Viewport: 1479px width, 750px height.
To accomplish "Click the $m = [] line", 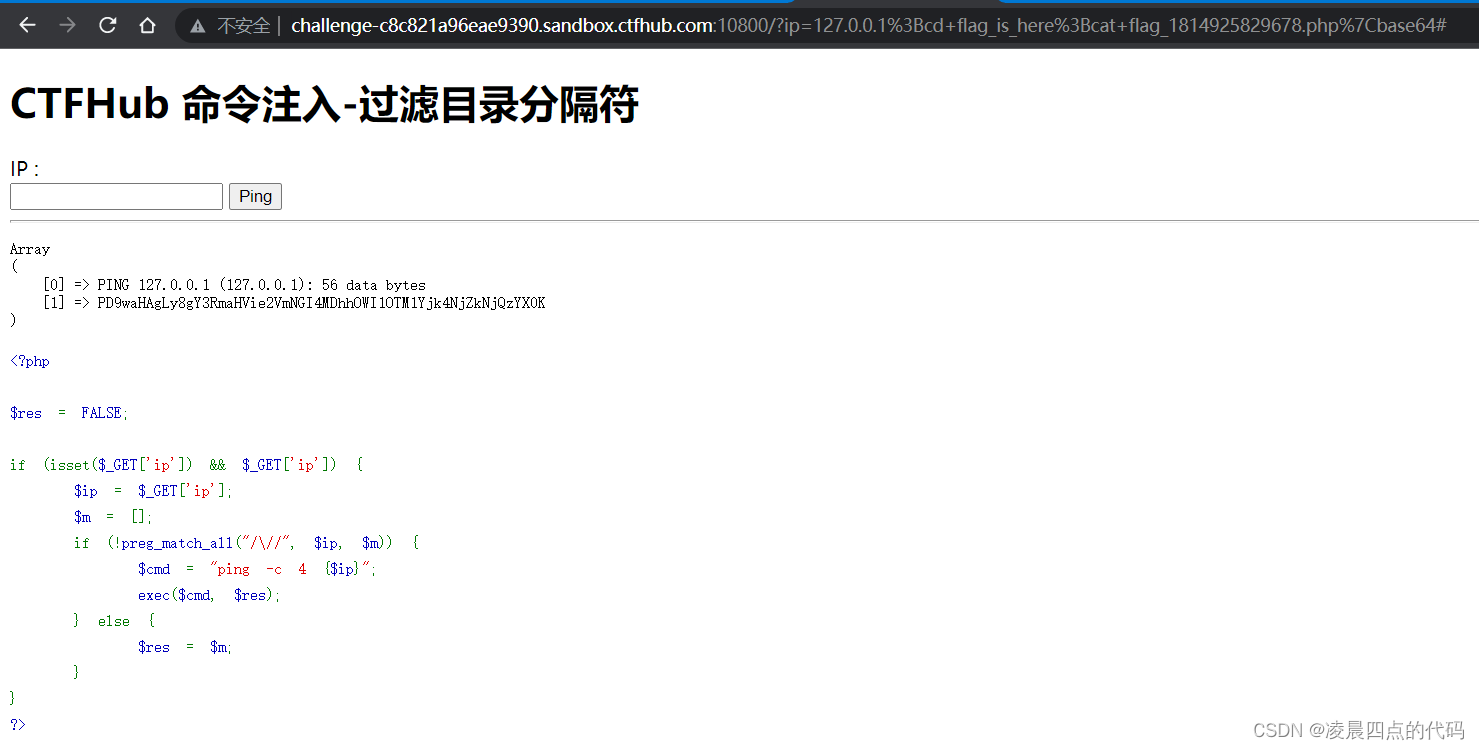I will (113, 517).
